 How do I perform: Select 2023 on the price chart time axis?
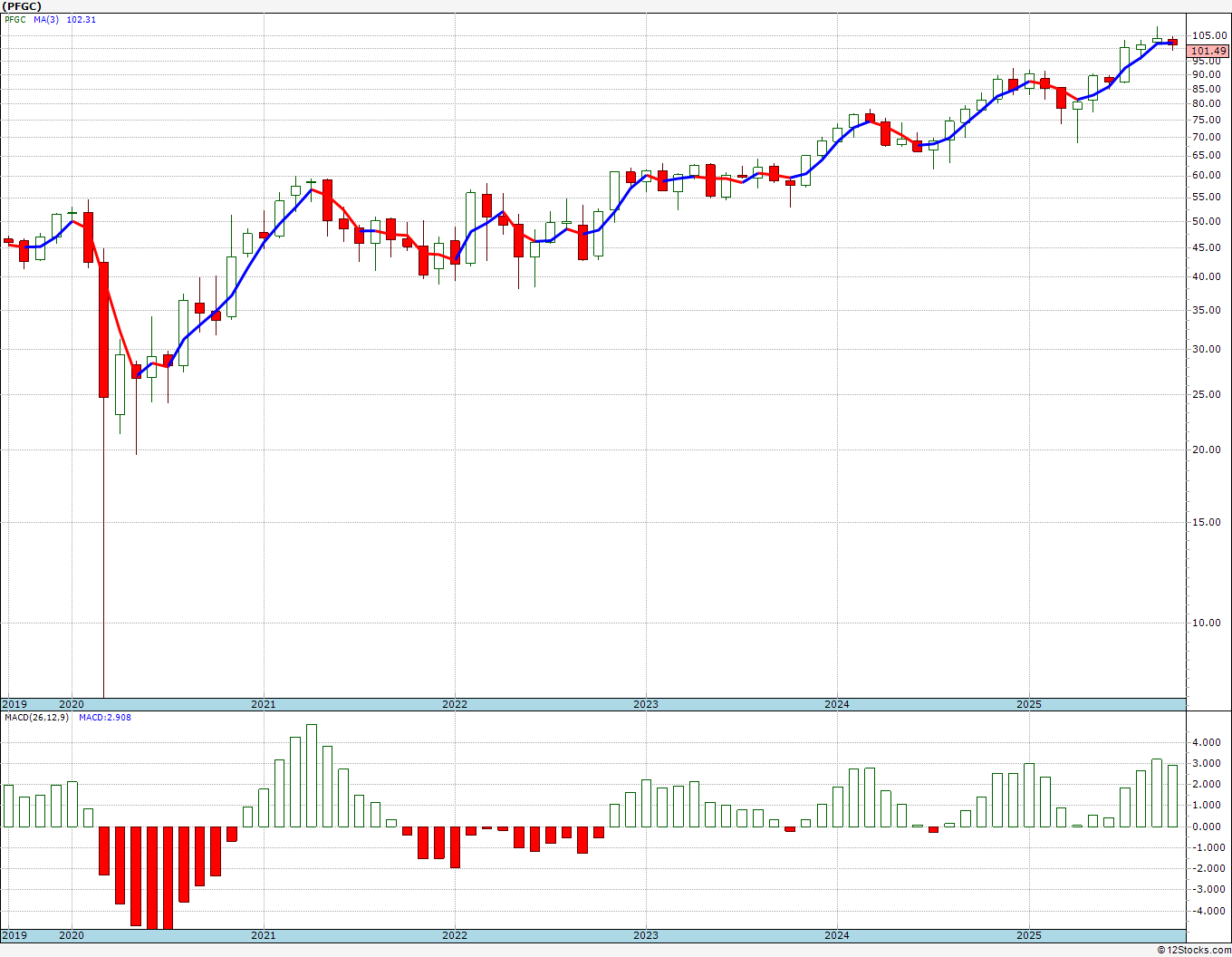(645, 704)
